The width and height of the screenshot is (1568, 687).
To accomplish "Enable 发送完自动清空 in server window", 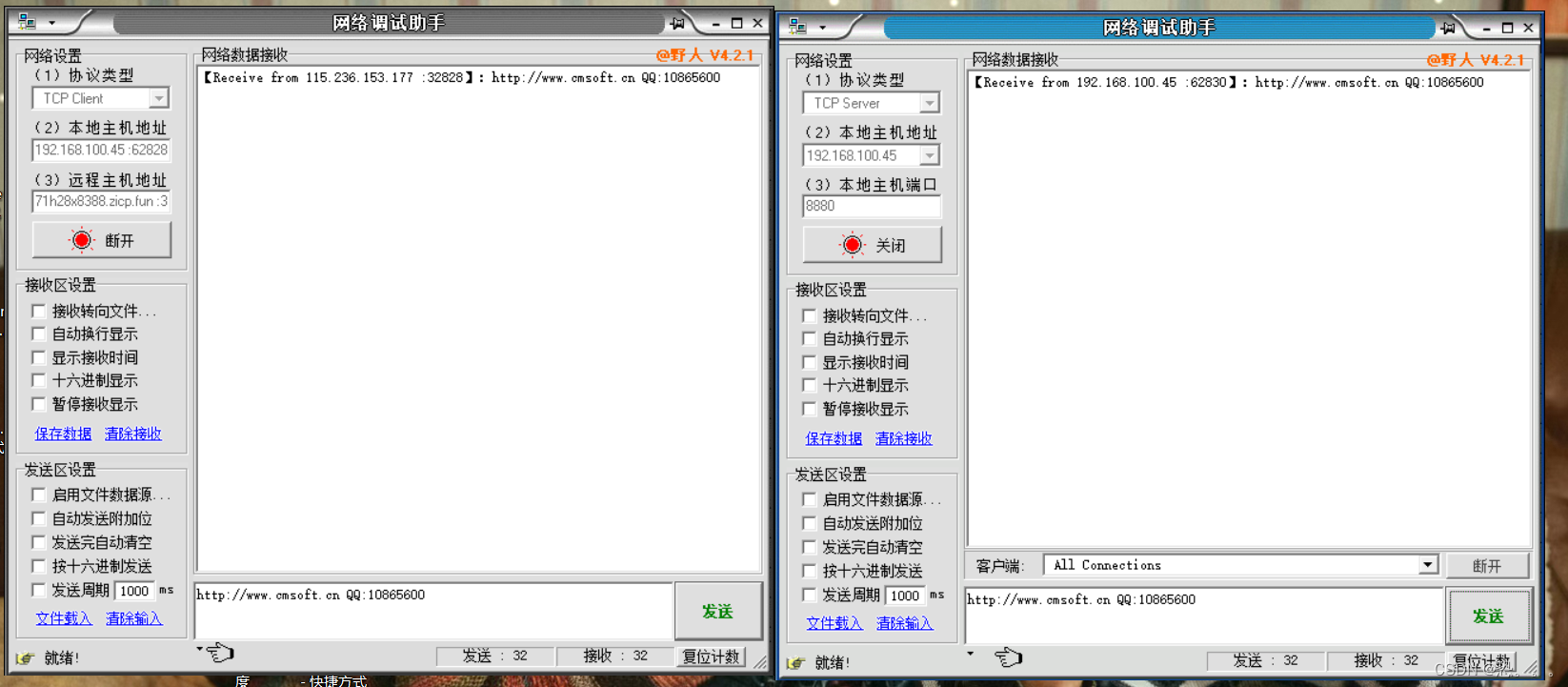I will [810, 547].
